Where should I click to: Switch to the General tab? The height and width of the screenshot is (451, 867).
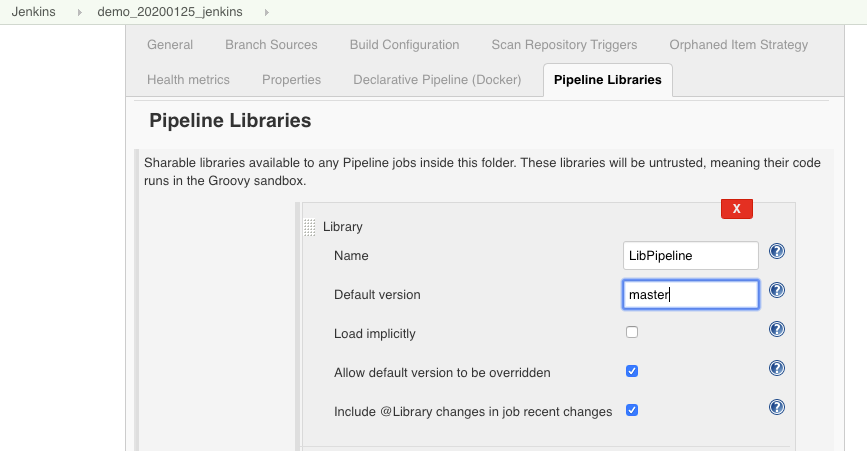[170, 45]
